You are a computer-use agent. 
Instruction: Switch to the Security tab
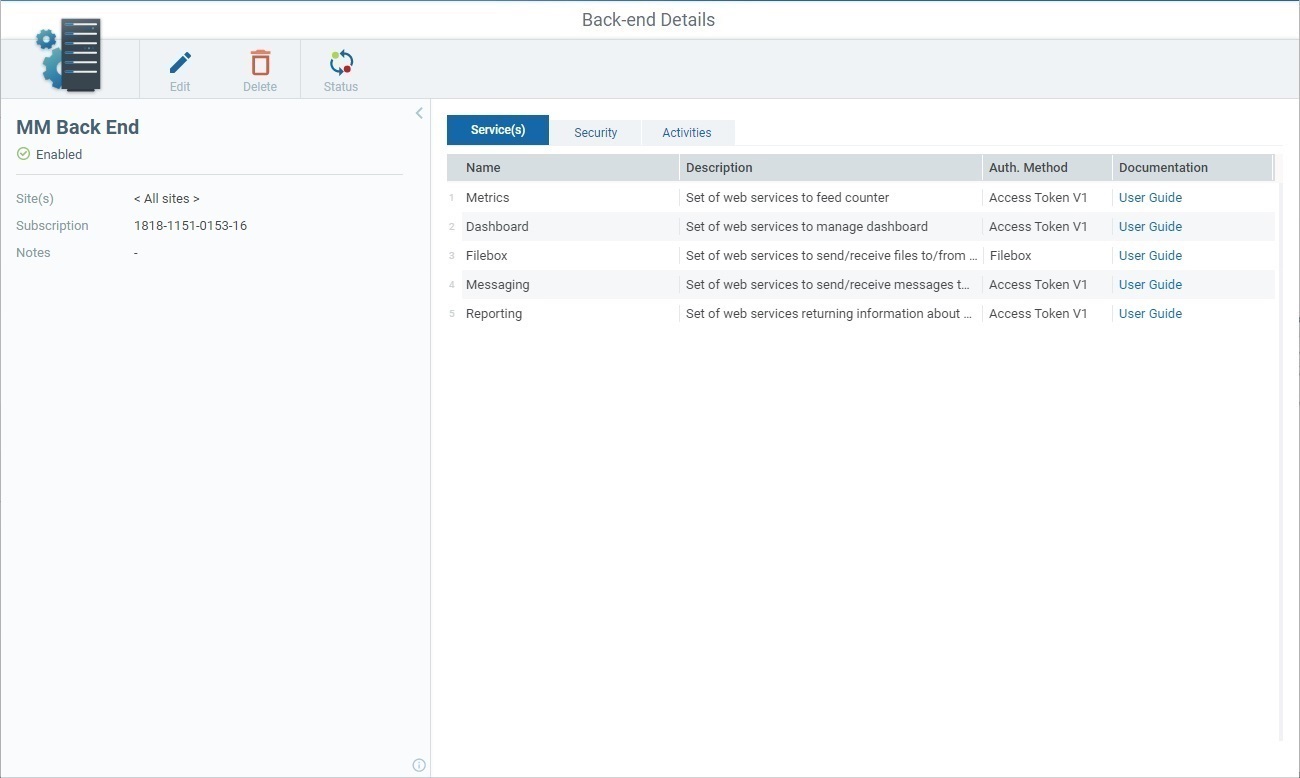coord(595,132)
